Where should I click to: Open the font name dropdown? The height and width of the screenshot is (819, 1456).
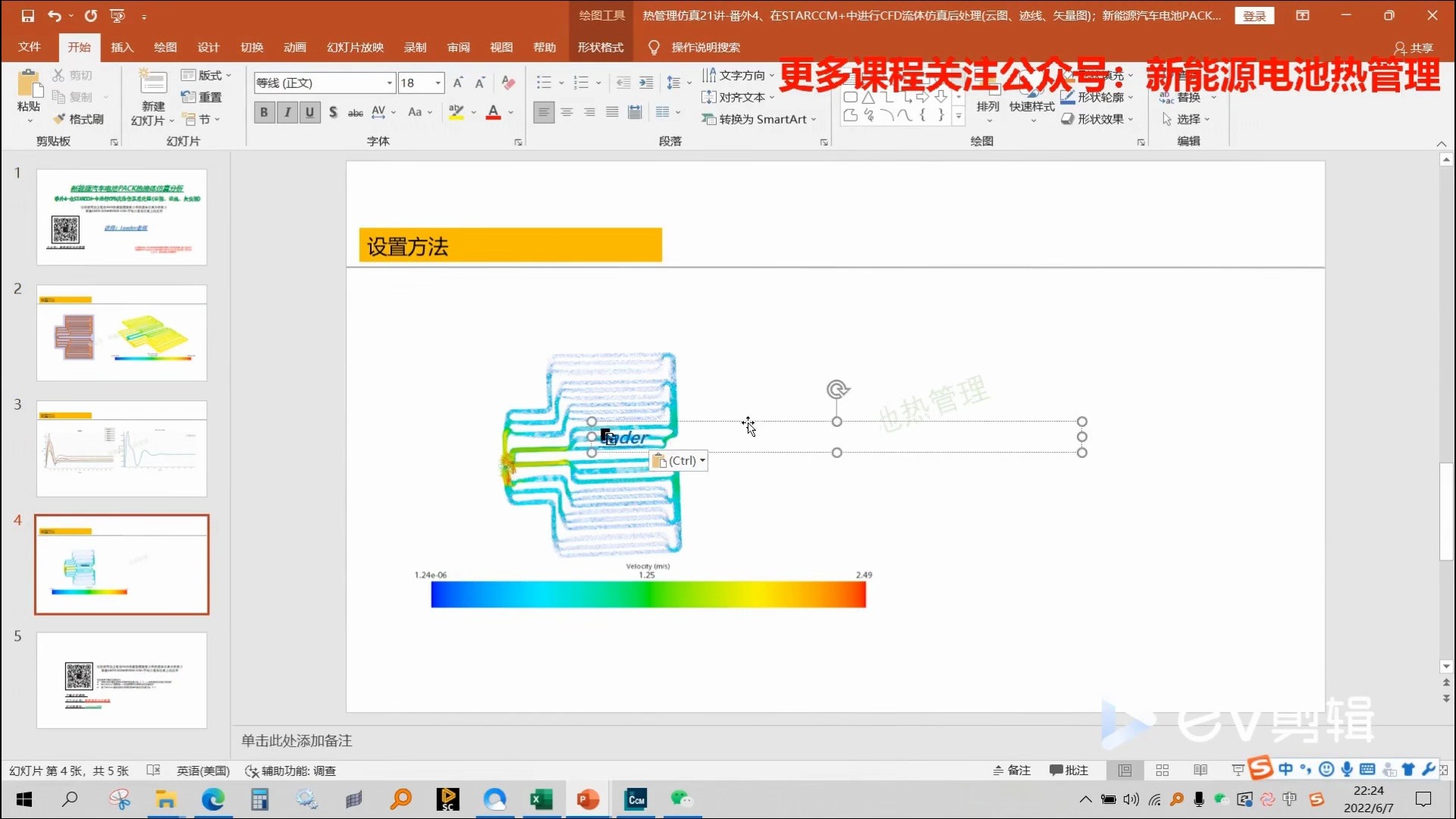[x=388, y=82]
